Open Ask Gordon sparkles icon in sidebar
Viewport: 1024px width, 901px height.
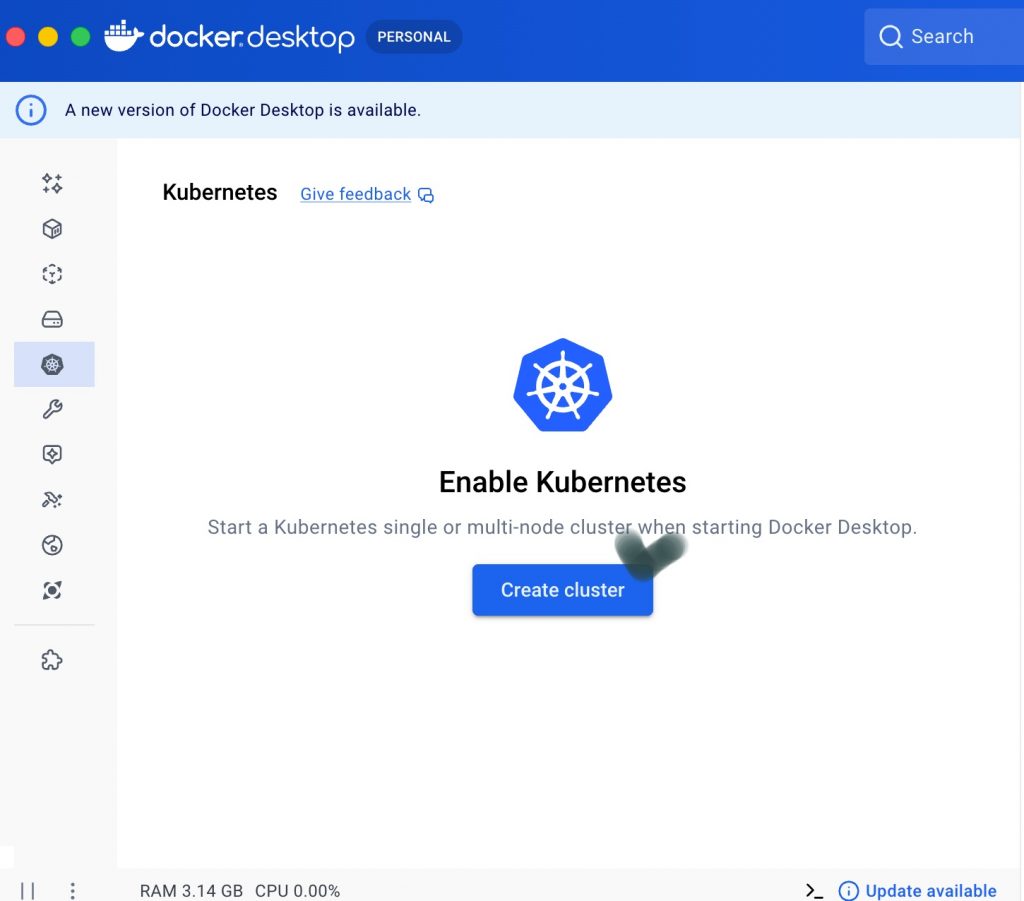click(x=52, y=183)
